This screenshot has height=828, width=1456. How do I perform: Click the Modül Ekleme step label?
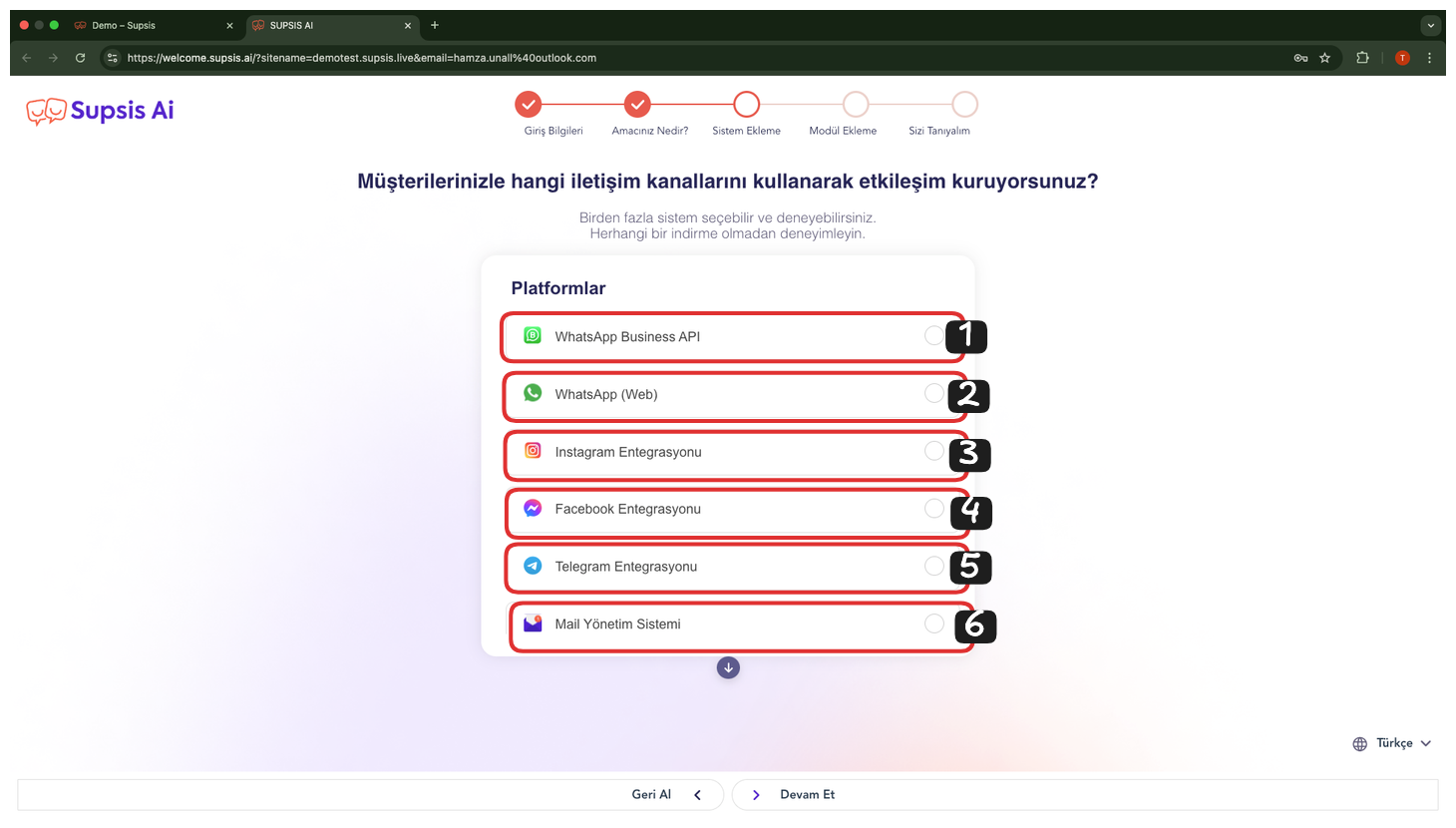(843, 131)
